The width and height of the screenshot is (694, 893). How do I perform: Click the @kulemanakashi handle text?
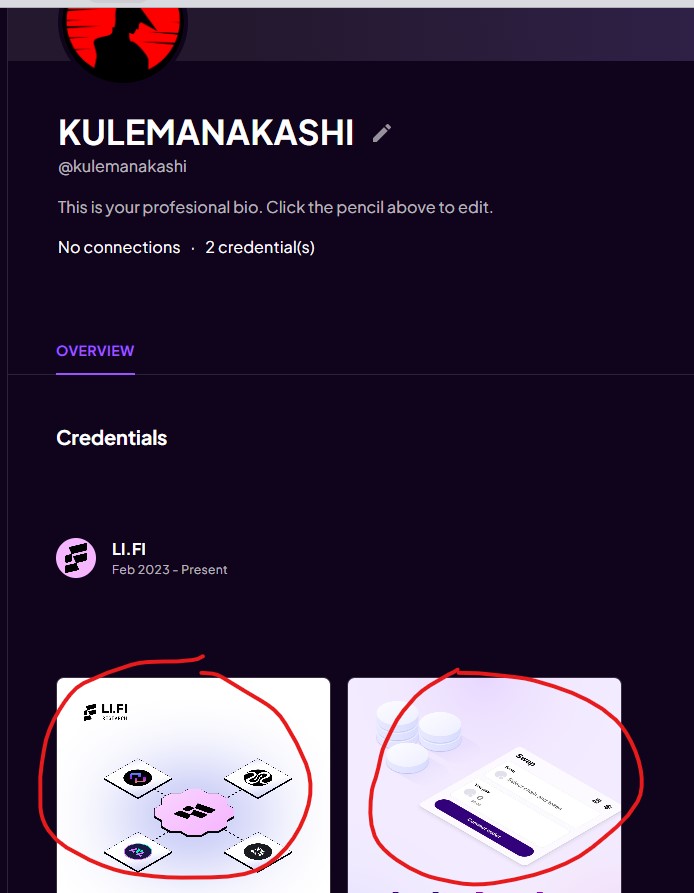pyautogui.click(x=122, y=166)
